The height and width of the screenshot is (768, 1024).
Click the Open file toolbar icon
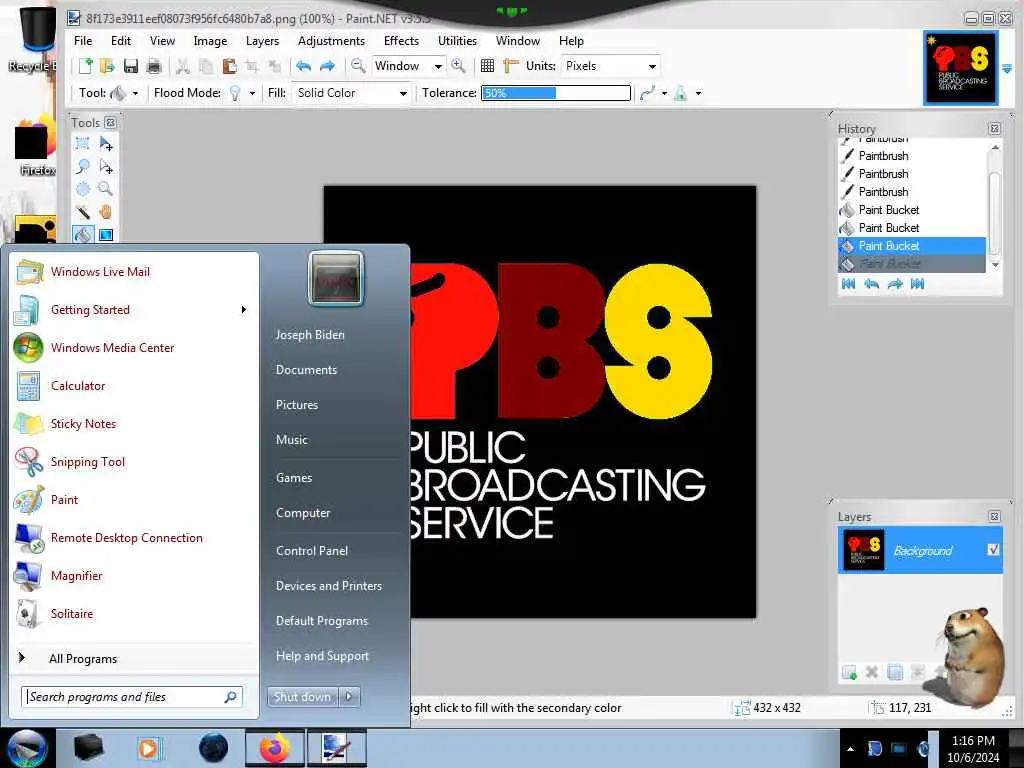(x=107, y=66)
